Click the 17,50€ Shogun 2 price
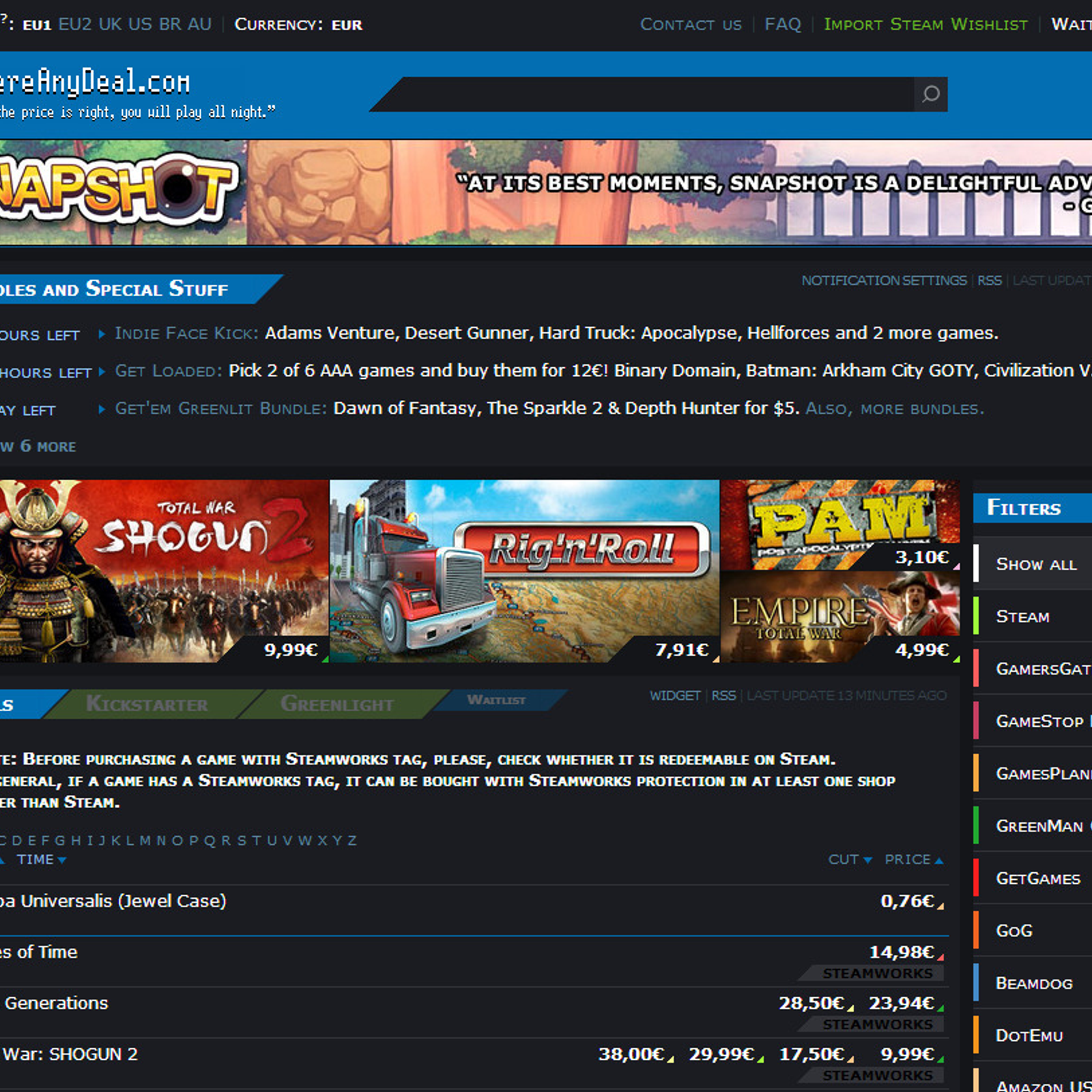 (811, 1054)
